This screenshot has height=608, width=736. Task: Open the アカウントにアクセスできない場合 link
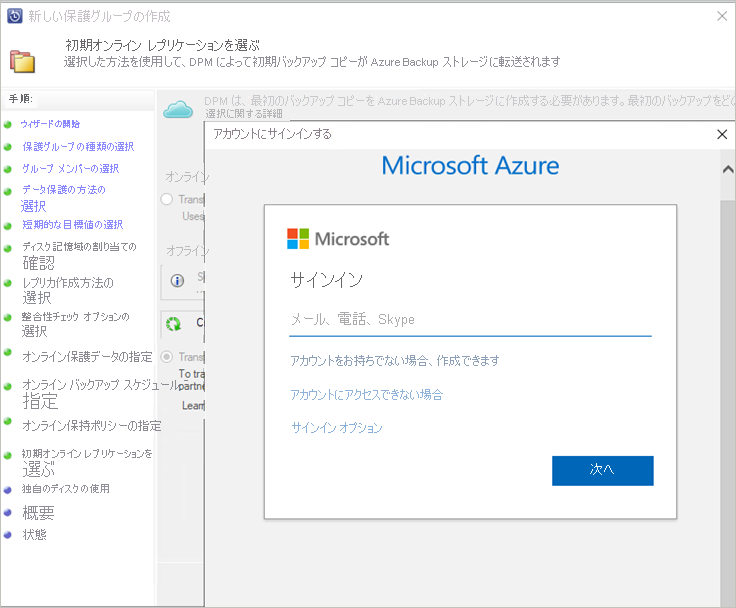[x=366, y=394]
